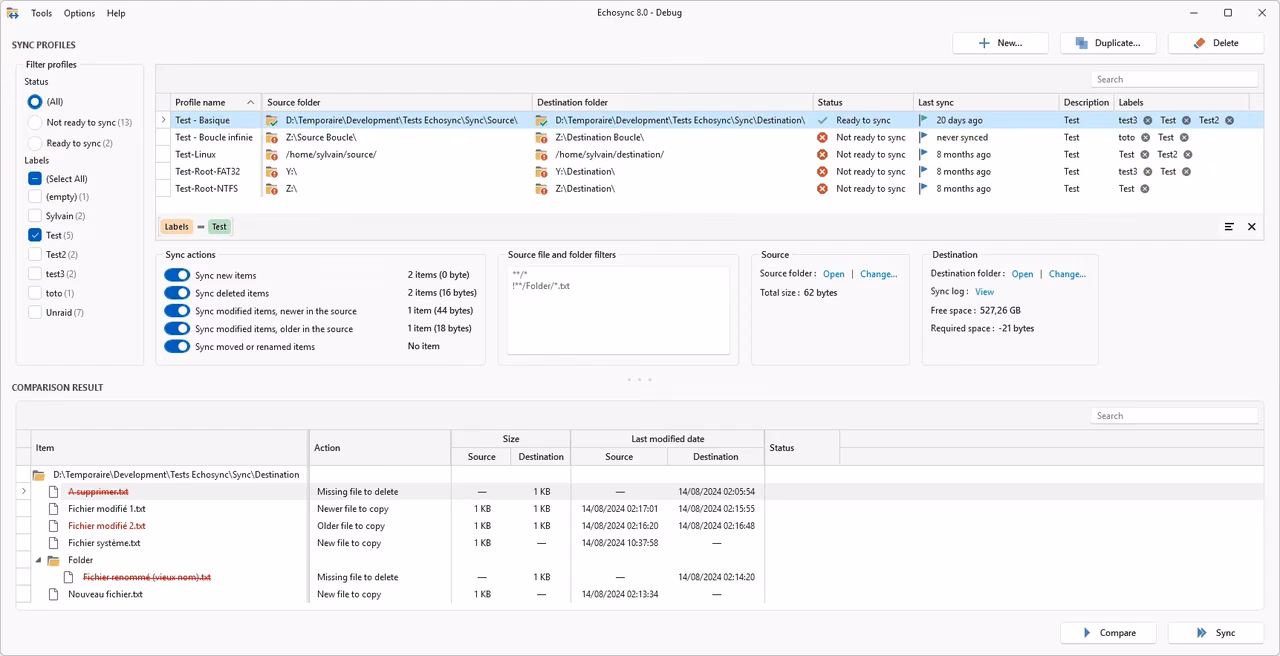The image size is (1280, 656).
Task: Click the file icon of Nouveau fichier.txt
Action: point(54,594)
